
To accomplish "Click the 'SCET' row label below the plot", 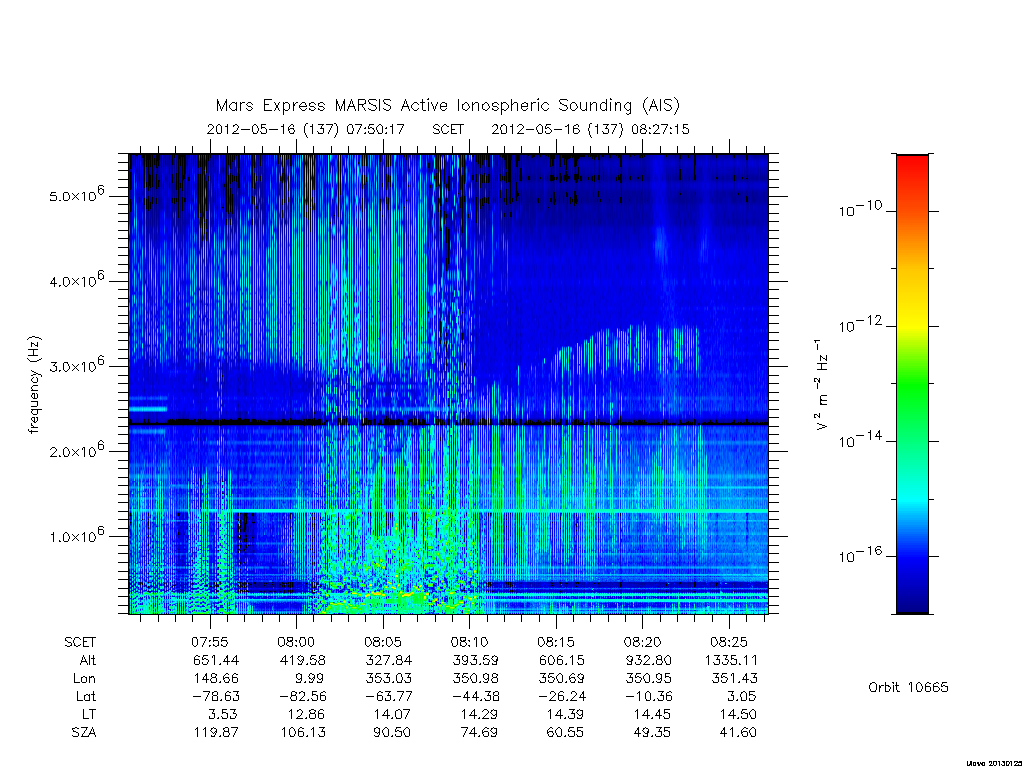I will coord(80,643).
